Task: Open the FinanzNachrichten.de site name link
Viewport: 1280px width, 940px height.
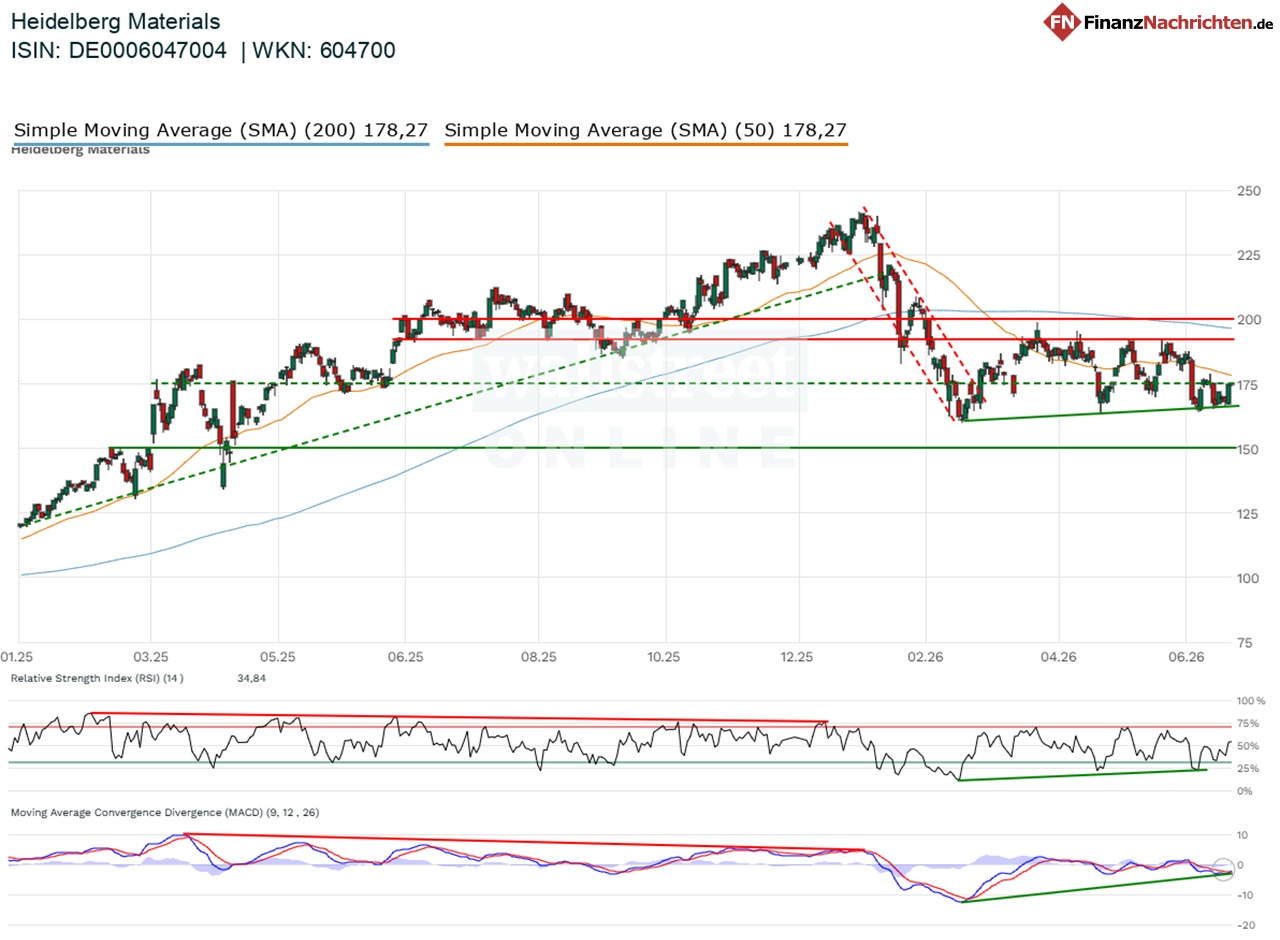Action: click(1178, 22)
